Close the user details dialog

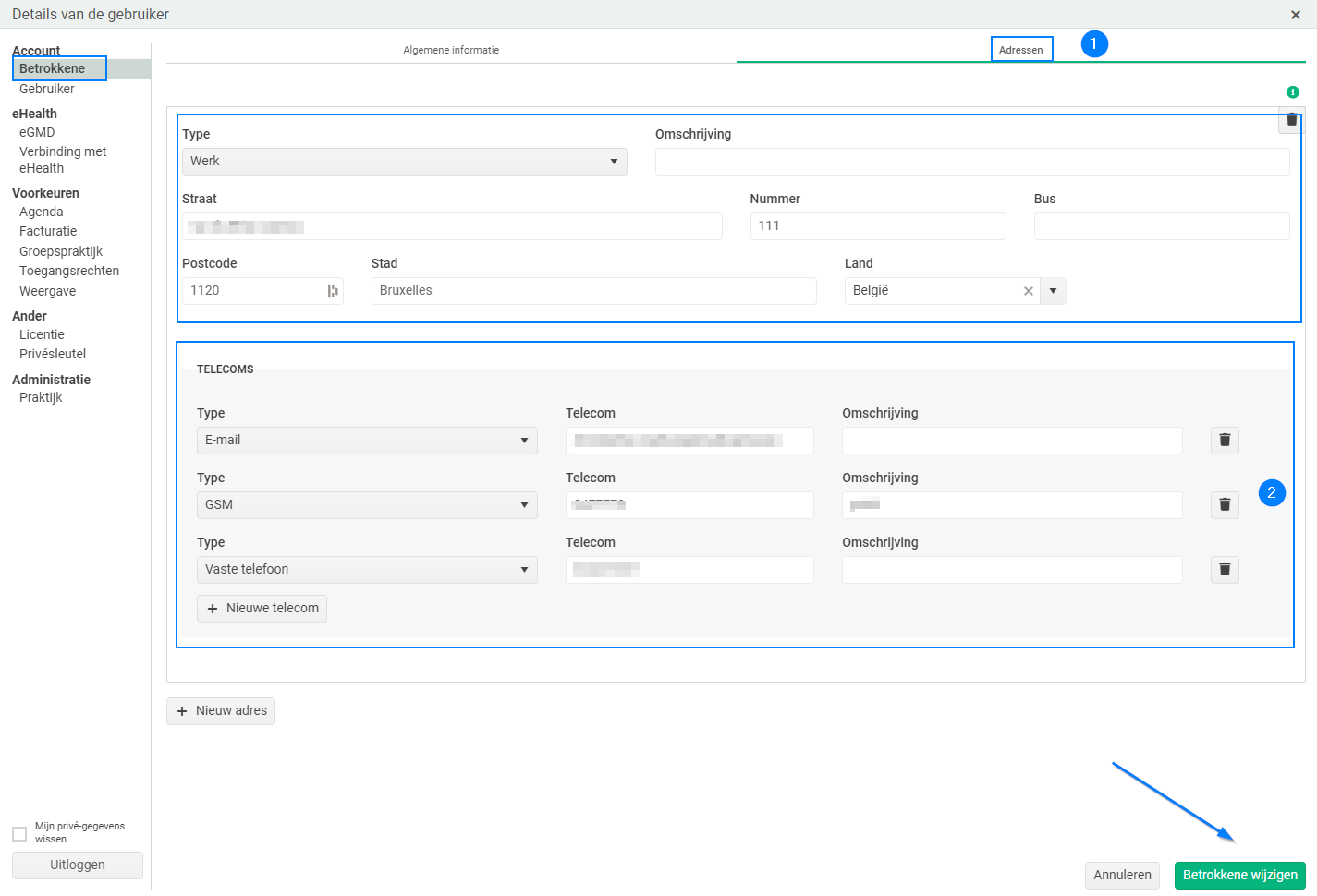pyautogui.click(x=1295, y=15)
